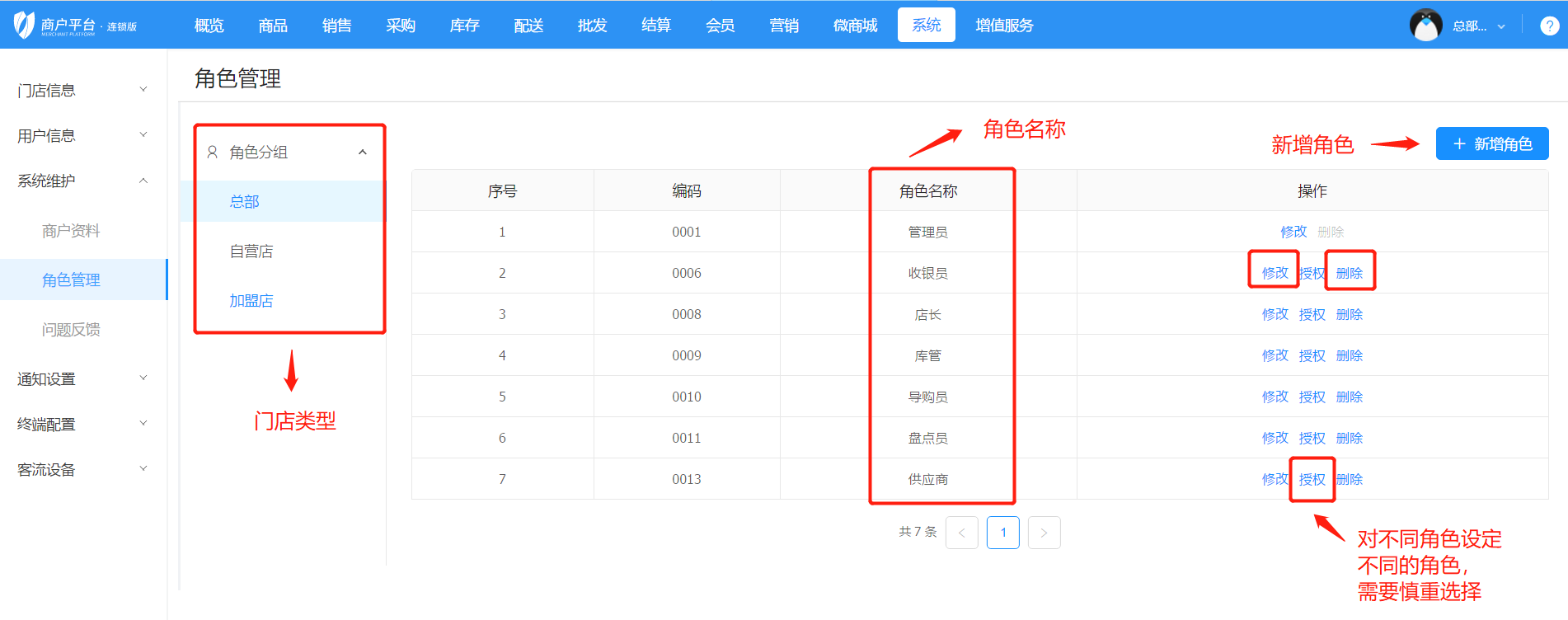The height and width of the screenshot is (620, 1568).
Task: Delete the 收银员 role
Action: point(1349,273)
